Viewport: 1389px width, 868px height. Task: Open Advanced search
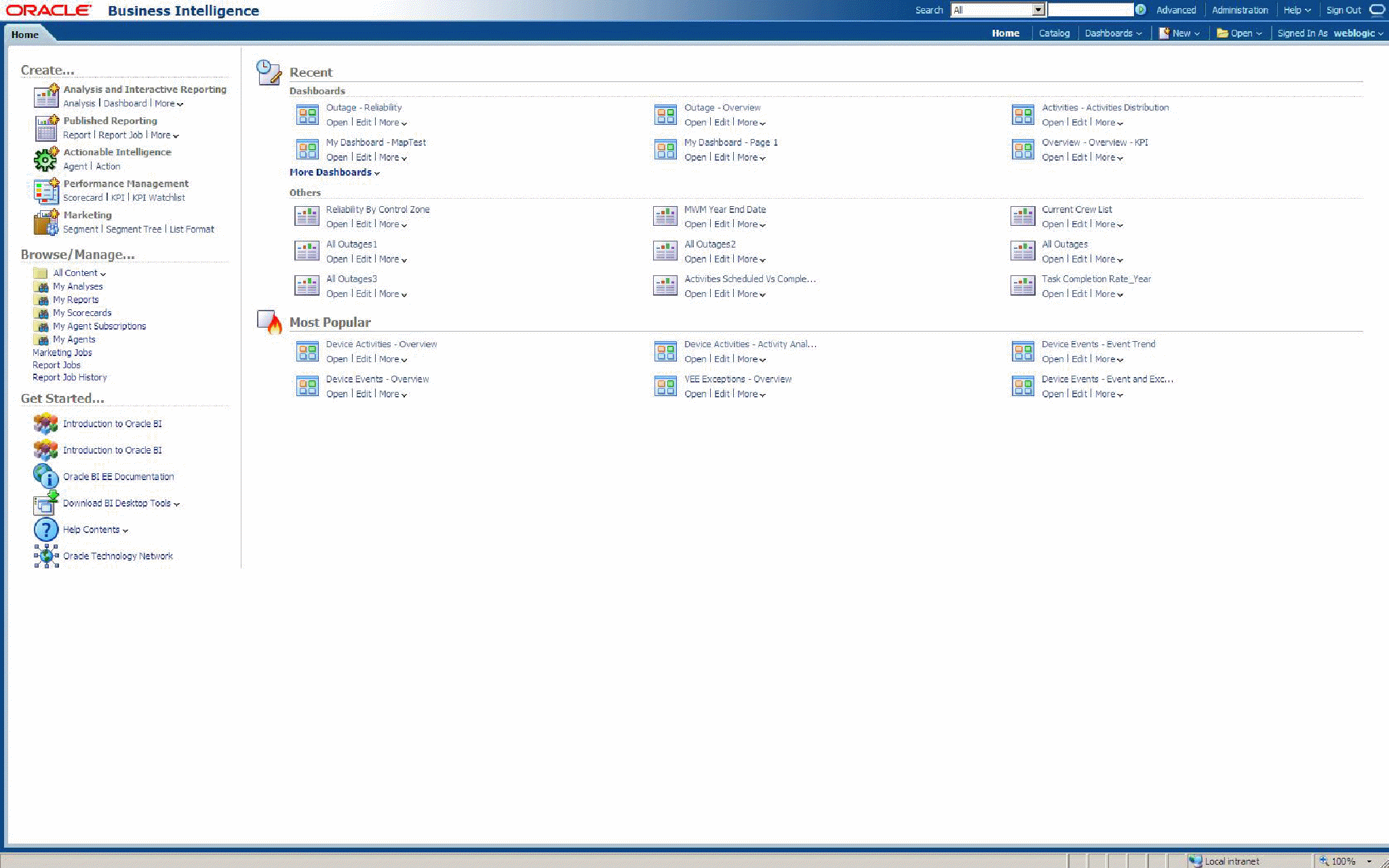tap(1176, 10)
